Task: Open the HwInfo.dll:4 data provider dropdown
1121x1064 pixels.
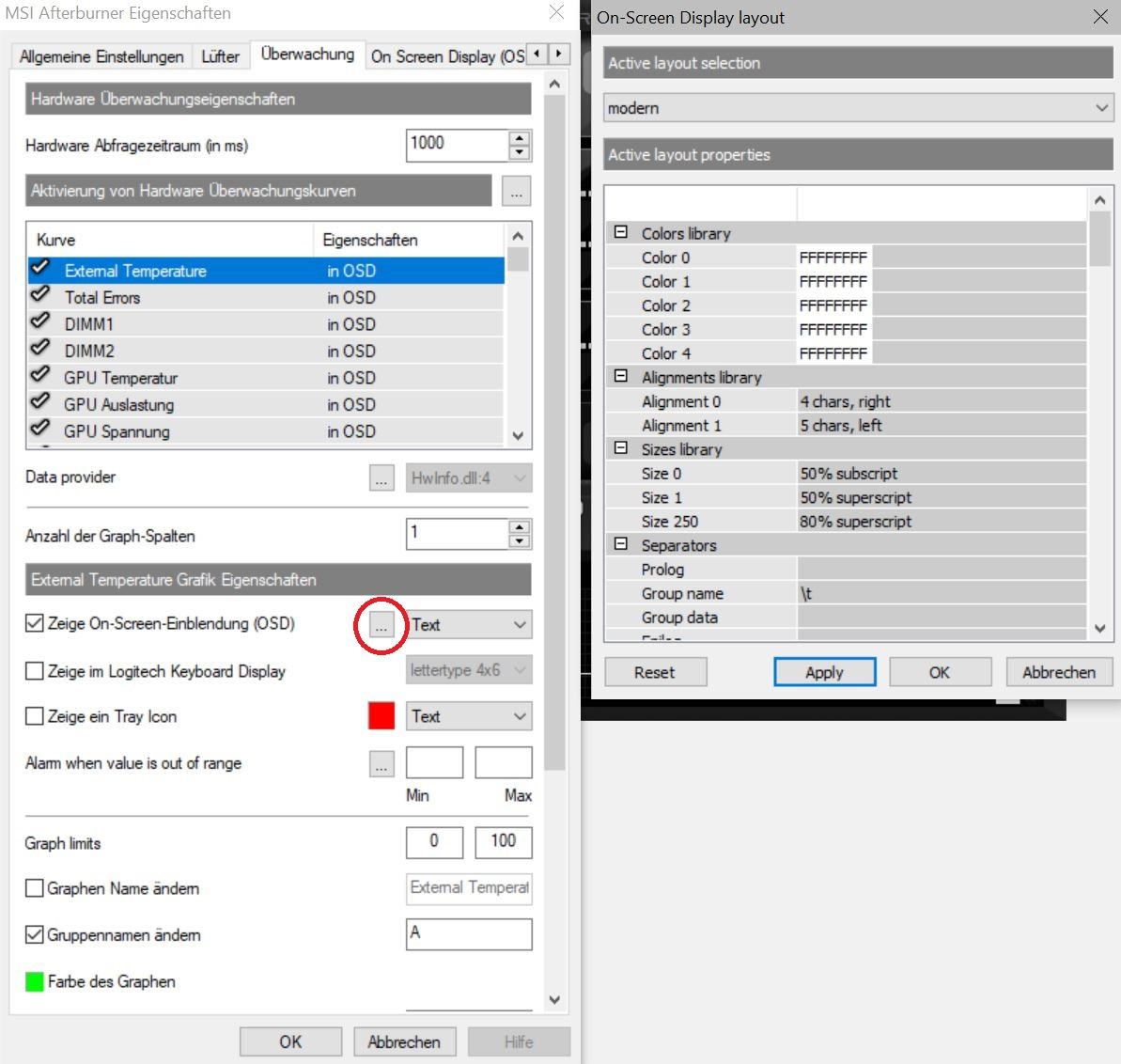Action: point(469,478)
